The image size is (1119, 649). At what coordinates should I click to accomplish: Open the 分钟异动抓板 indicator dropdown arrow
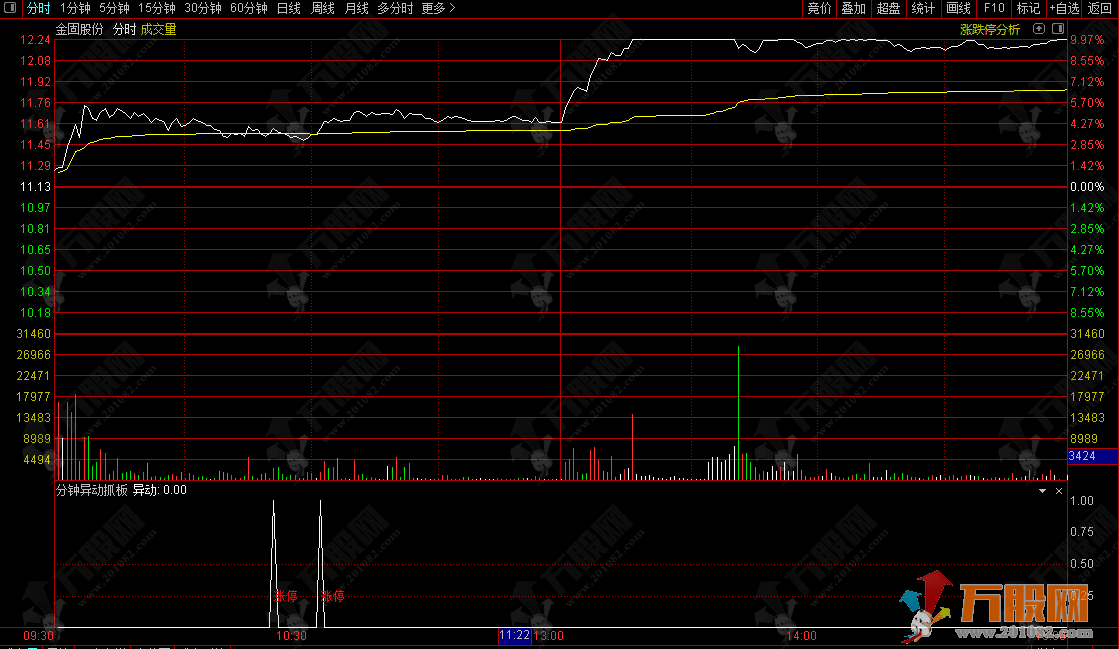click(1042, 491)
